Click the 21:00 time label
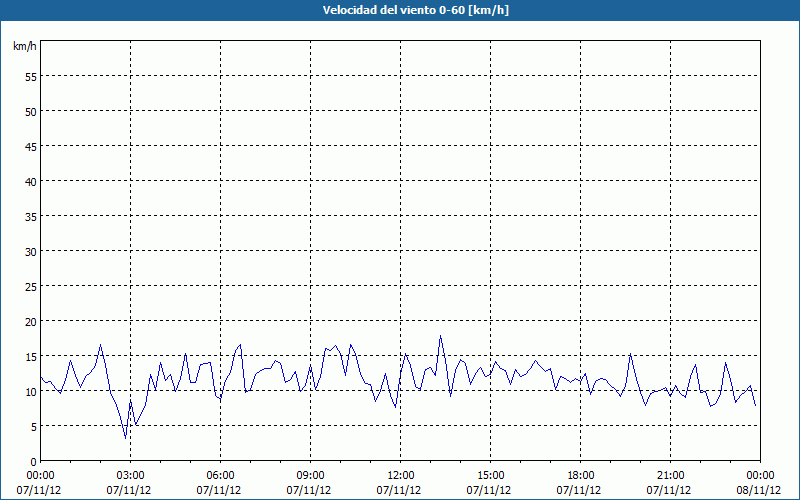This screenshot has width=800, height=500. coord(670,476)
